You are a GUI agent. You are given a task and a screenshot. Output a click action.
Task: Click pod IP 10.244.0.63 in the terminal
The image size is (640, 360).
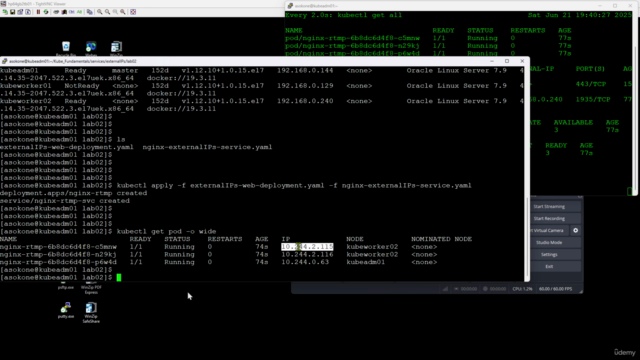click(305, 262)
